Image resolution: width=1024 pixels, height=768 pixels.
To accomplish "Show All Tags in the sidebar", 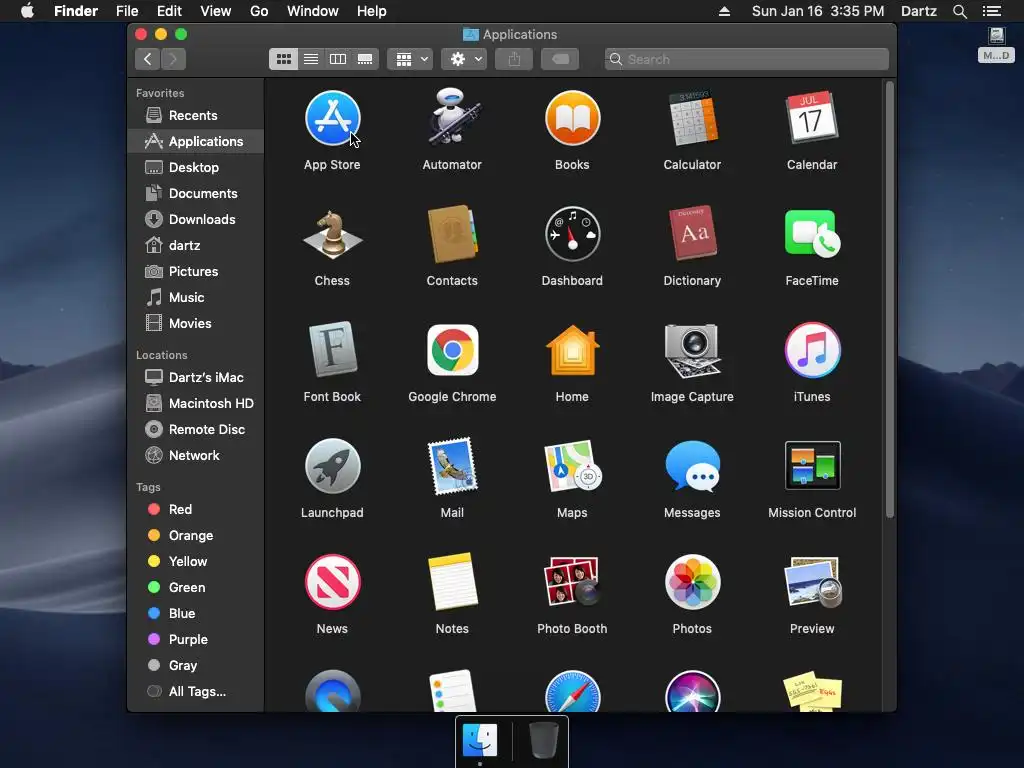I will point(196,692).
